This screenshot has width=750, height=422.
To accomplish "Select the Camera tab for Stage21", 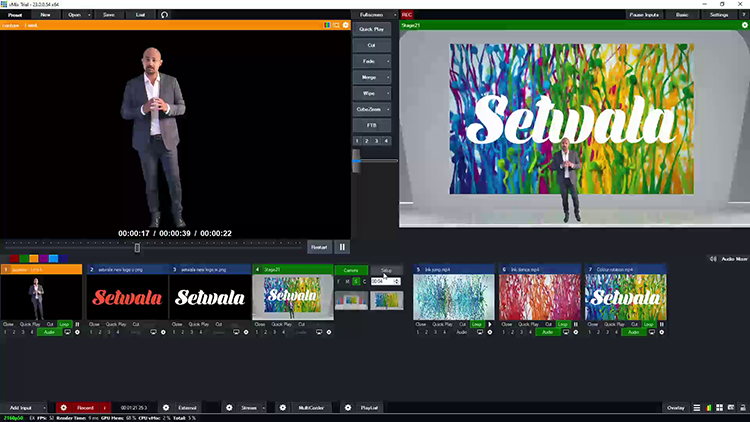I will pos(351,270).
